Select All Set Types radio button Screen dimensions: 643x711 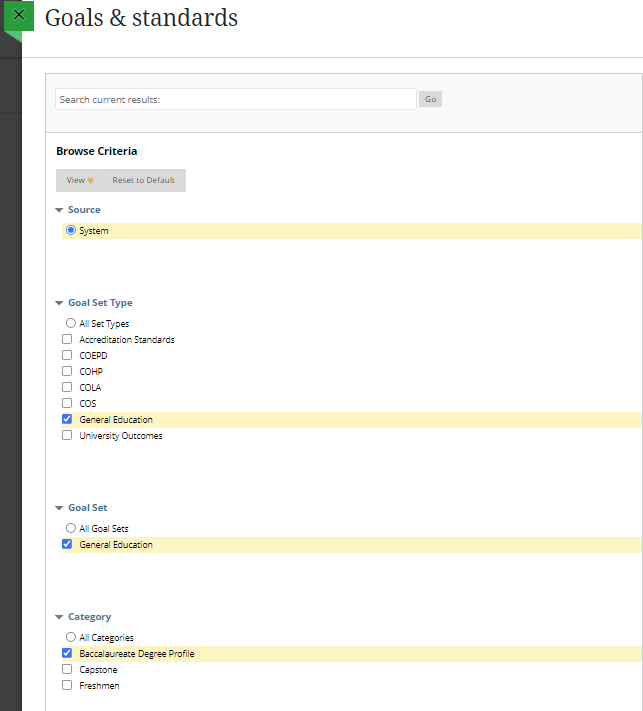click(71, 323)
